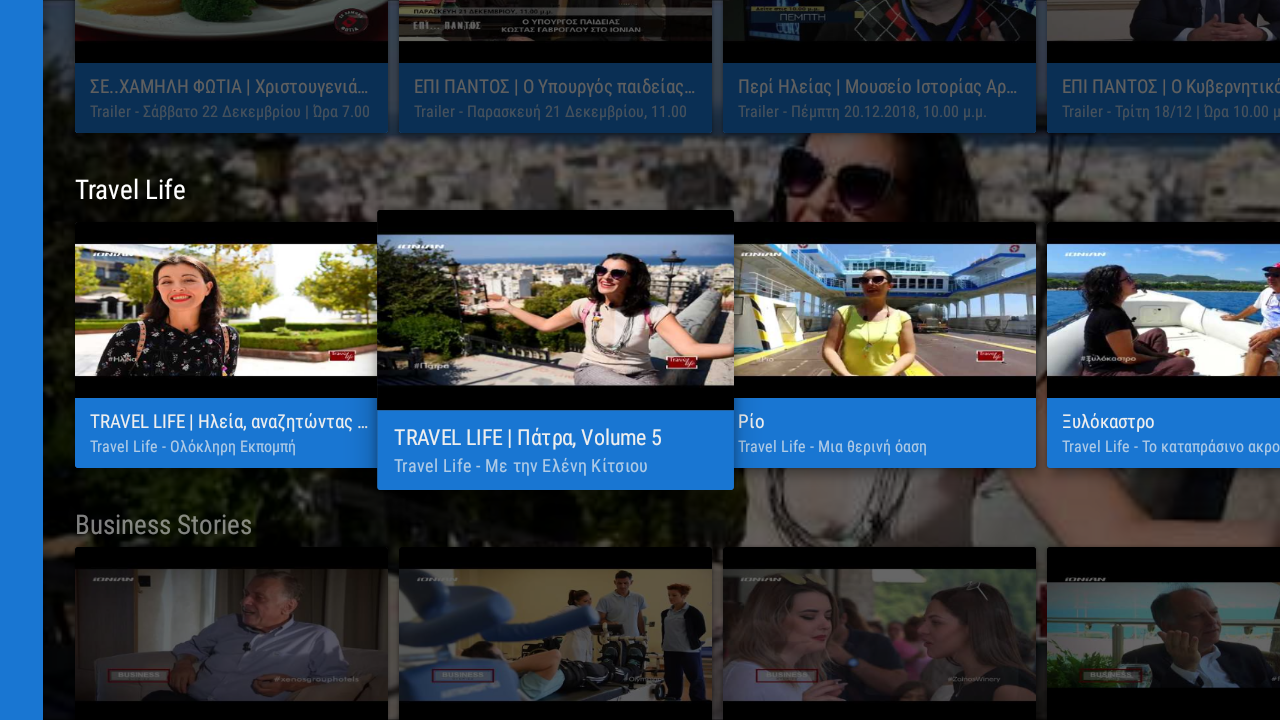1280x720 pixels.
Task: Select the Trailer Σάββατο 22 Δεκεμβρίου subtitle
Action: click(x=230, y=111)
